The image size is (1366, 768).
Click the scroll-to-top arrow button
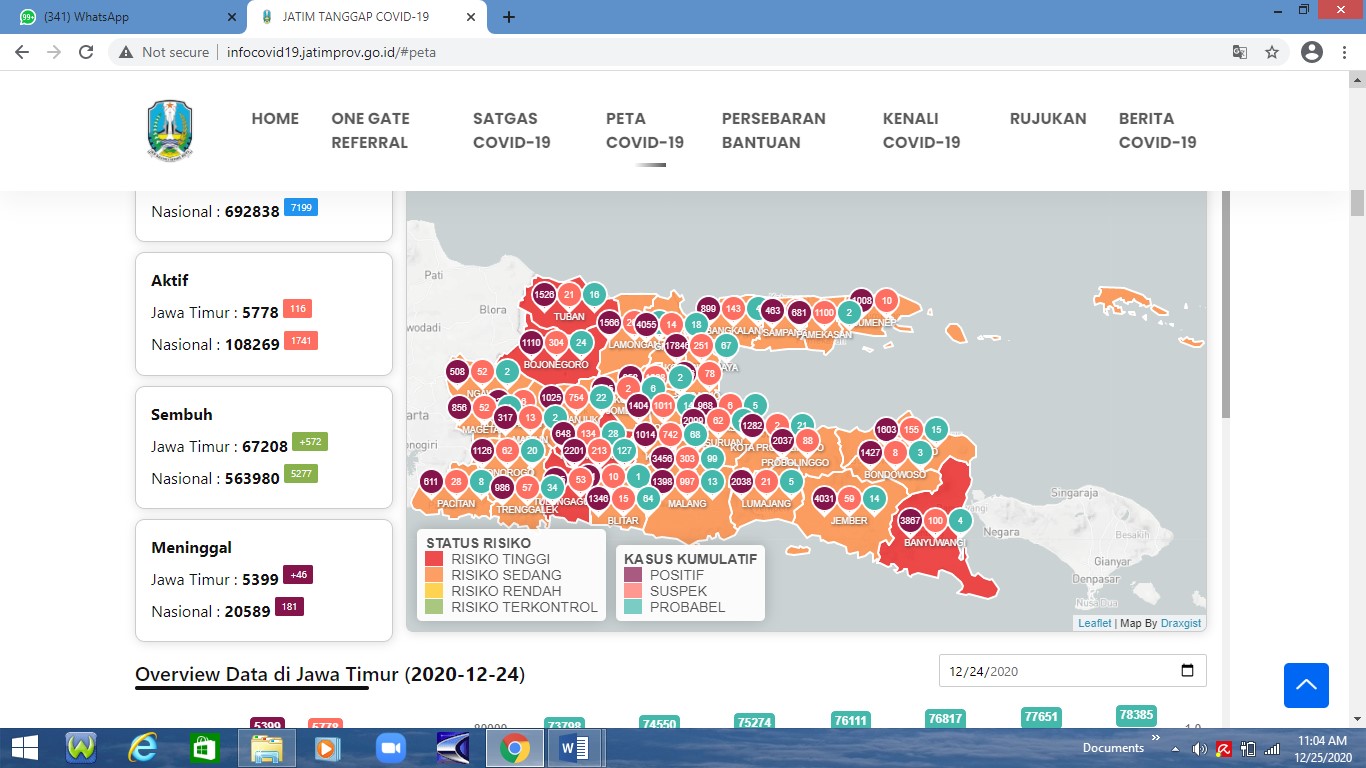(x=1306, y=685)
